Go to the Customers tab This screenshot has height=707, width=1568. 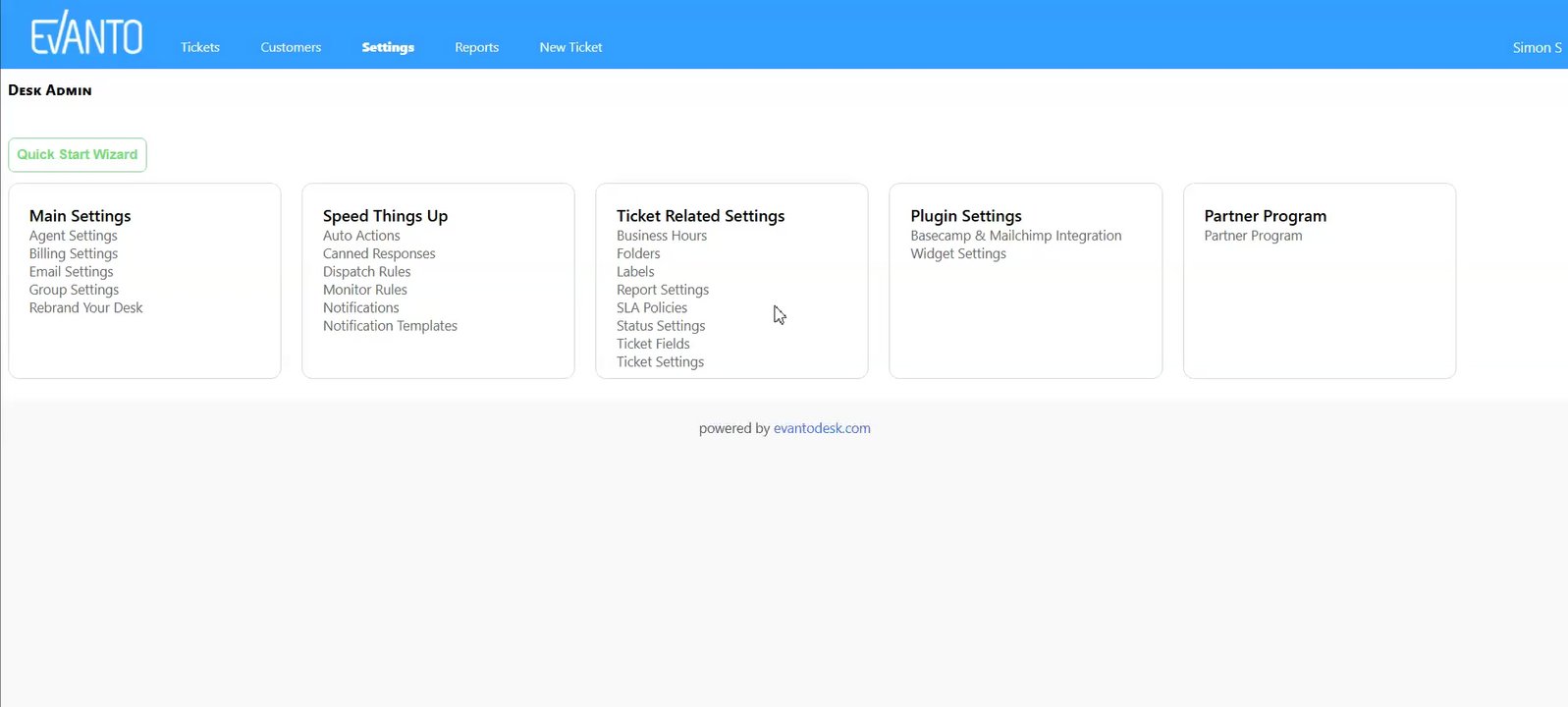tap(291, 47)
